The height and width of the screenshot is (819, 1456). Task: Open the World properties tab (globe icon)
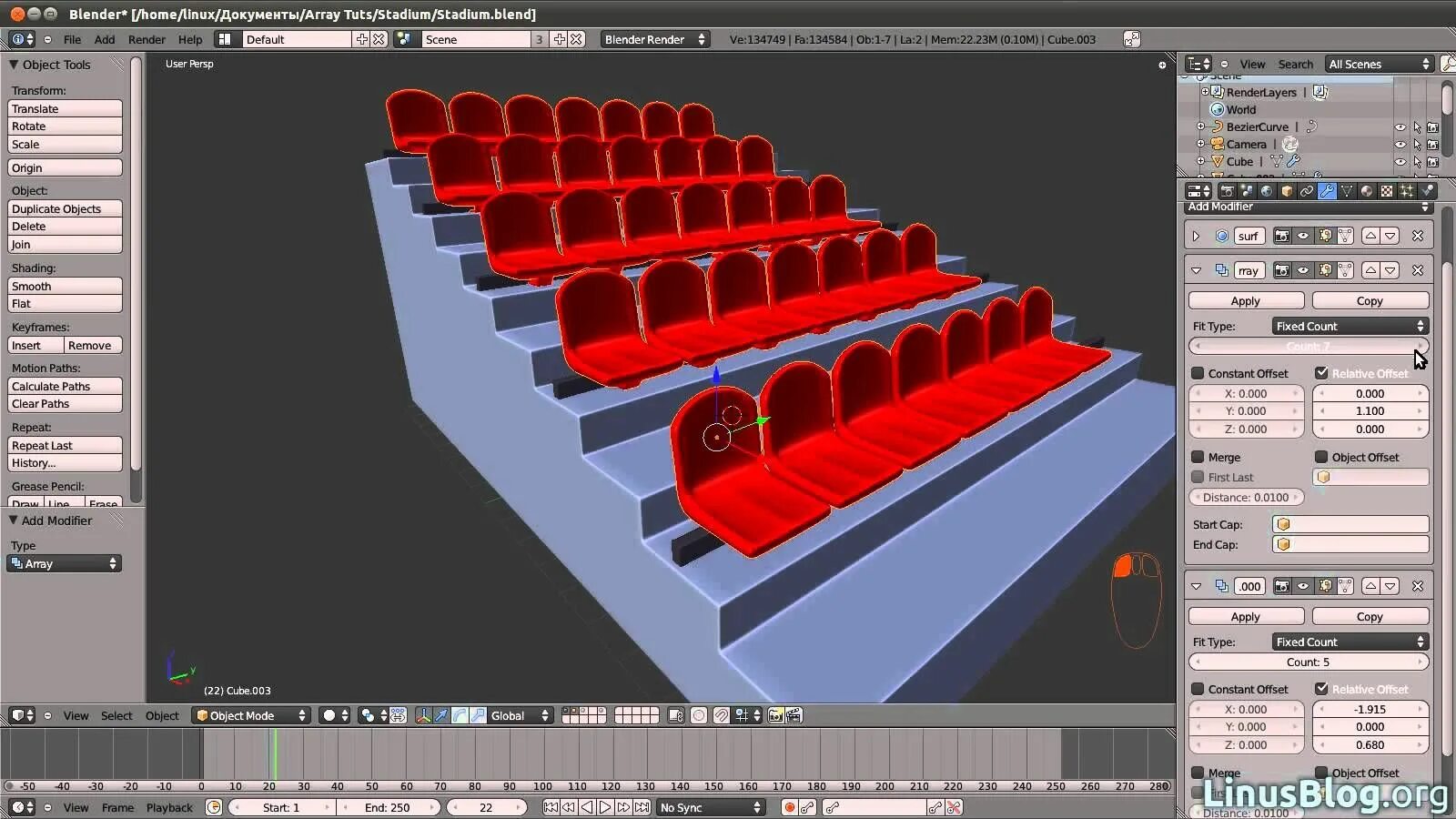click(1267, 191)
